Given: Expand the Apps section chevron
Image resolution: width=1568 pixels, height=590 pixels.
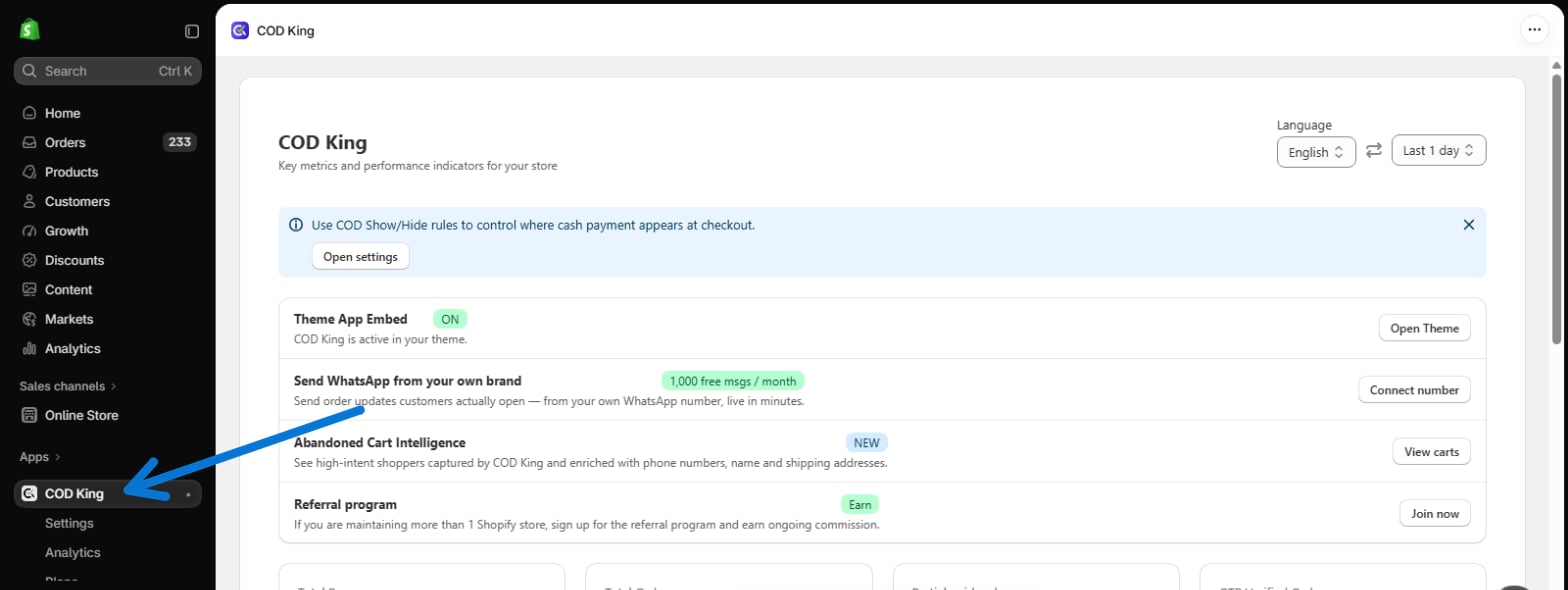Looking at the screenshot, I should [x=57, y=457].
